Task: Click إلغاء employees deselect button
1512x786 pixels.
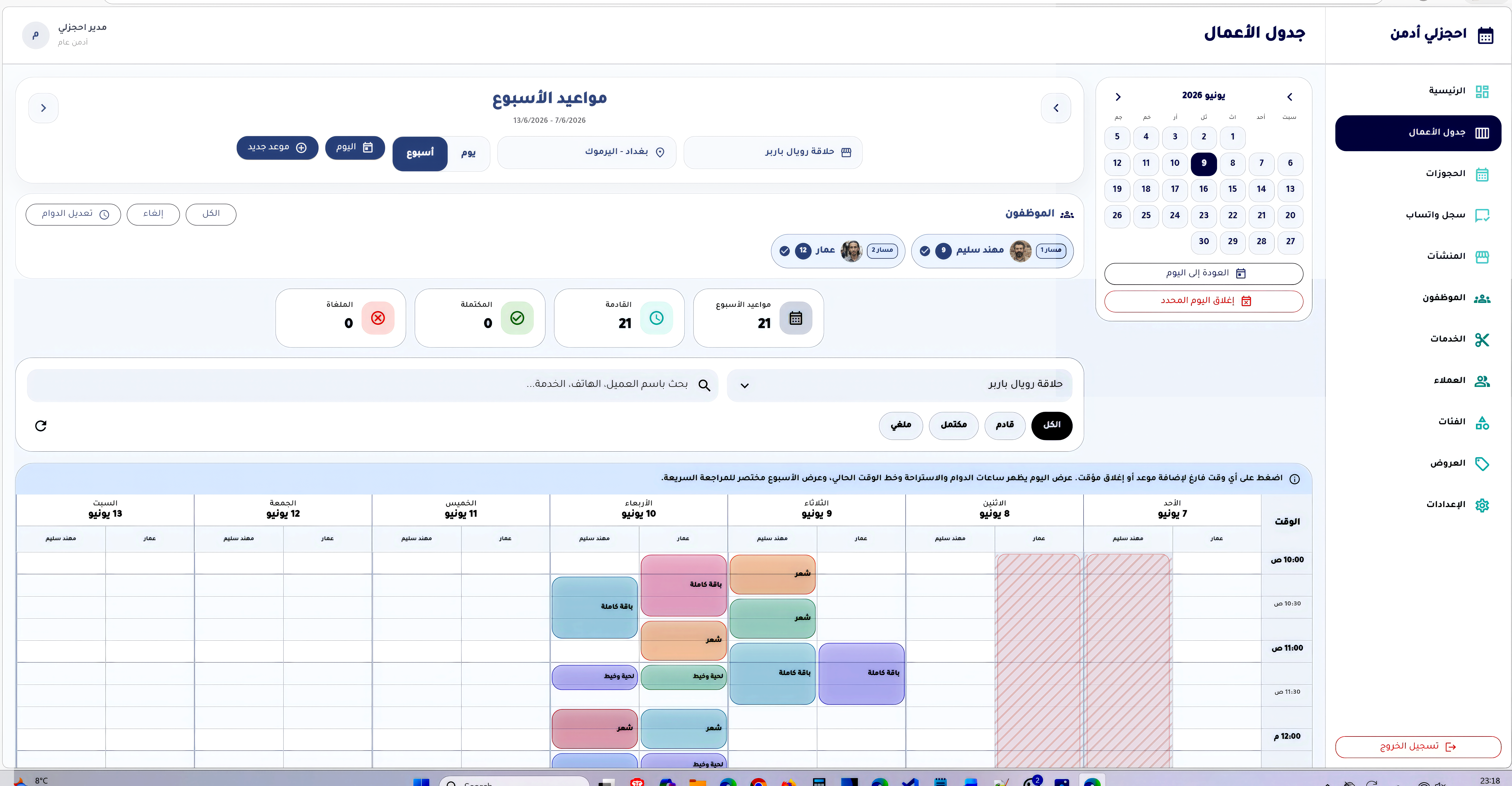Action: (x=153, y=214)
